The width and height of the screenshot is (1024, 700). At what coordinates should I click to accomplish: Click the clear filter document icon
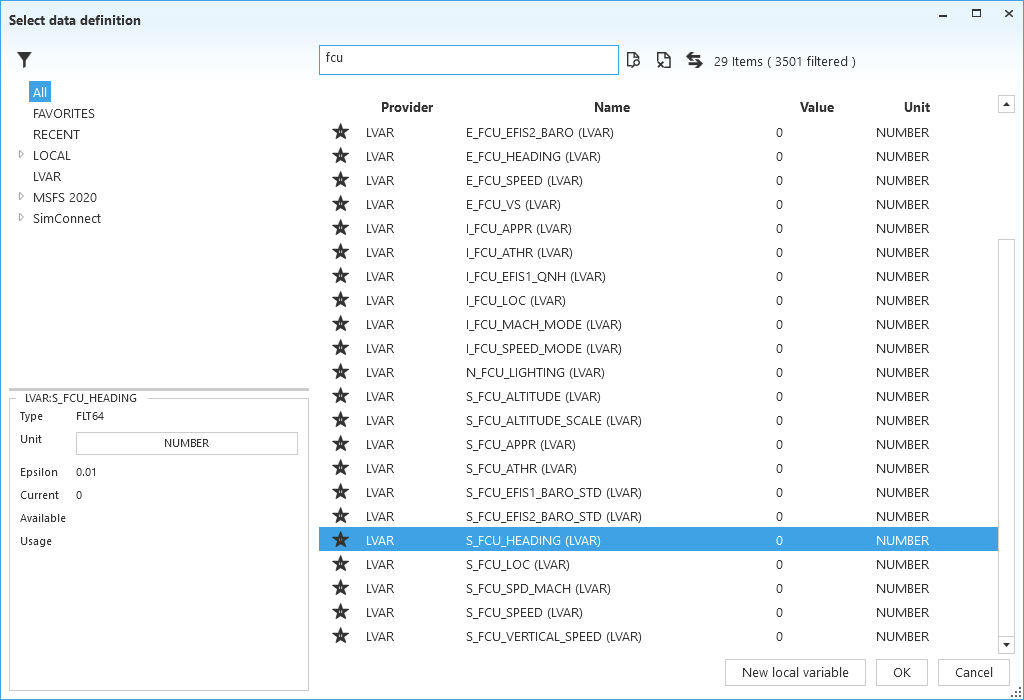pyautogui.click(x=663, y=61)
